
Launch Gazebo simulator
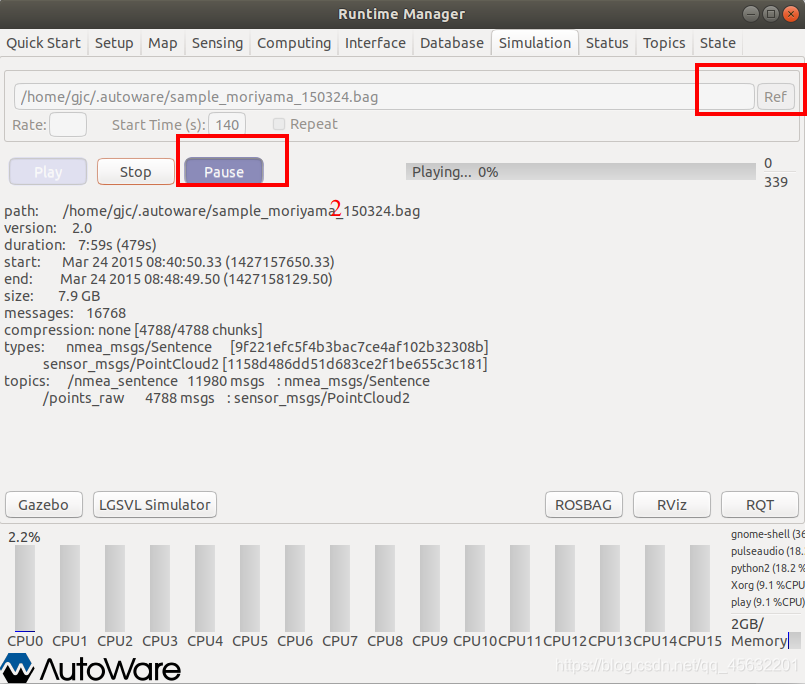(x=44, y=504)
